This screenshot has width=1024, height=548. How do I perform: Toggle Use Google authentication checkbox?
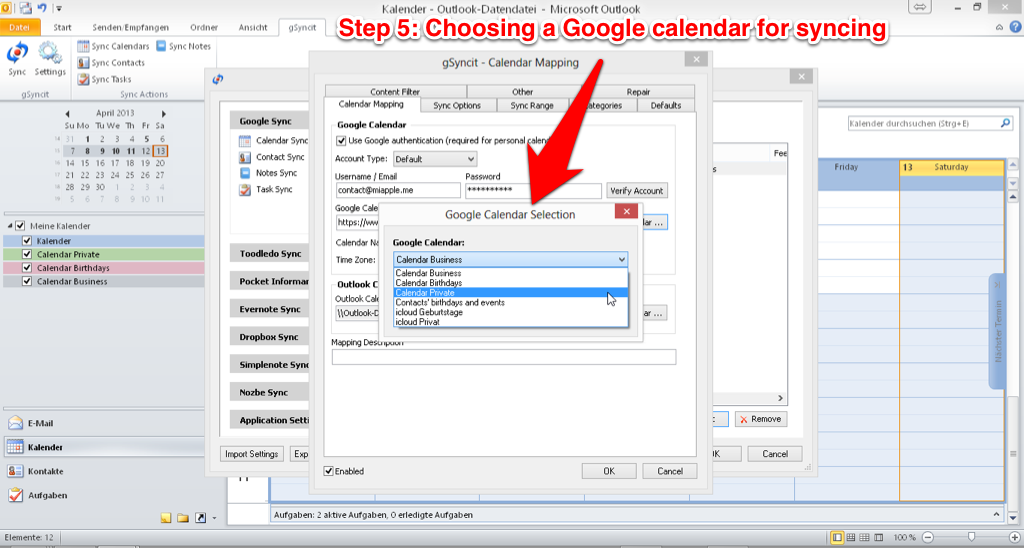tap(341, 141)
